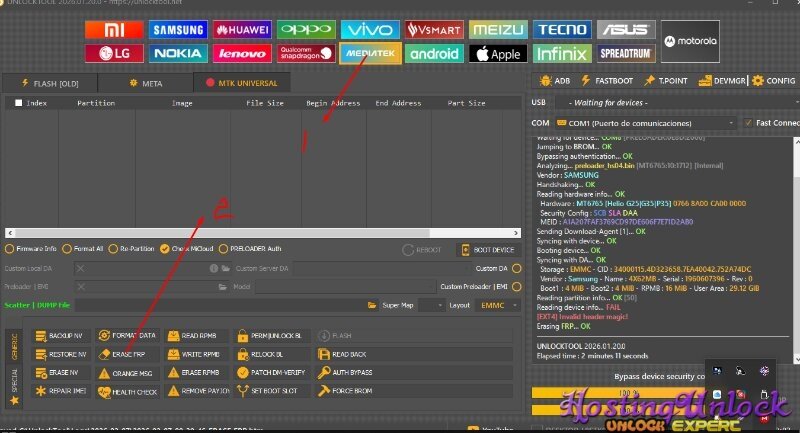Enable the Custom DA toggle
This screenshot has height=433, width=800.
pyautogui.click(x=516, y=268)
